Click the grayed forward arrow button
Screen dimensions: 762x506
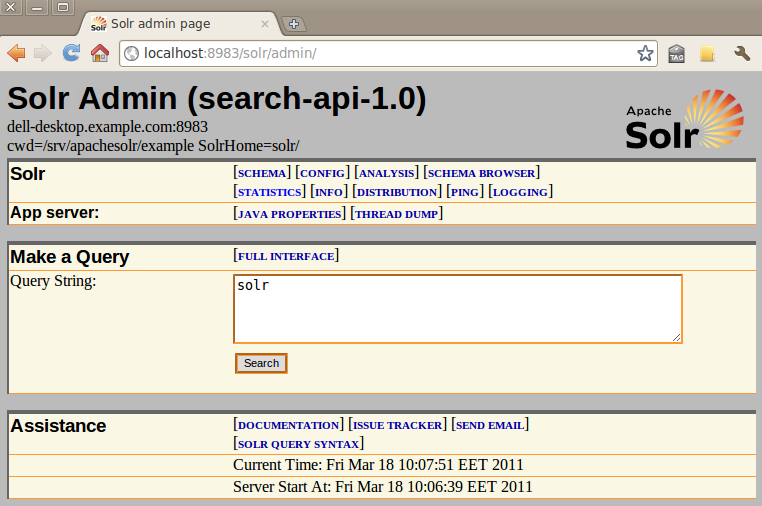[x=43, y=53]
